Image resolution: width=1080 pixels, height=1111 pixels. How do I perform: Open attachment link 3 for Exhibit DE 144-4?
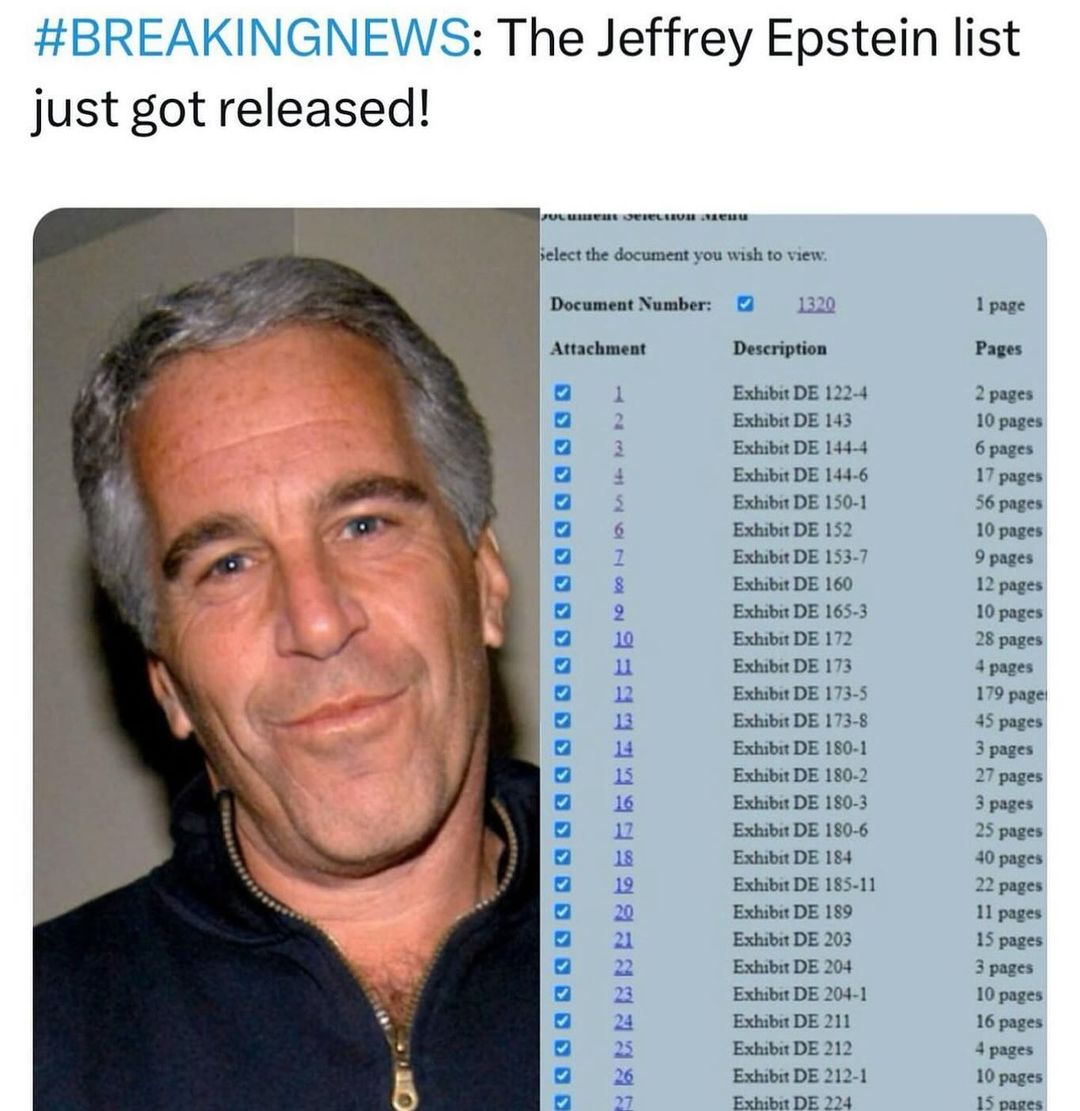click(x=620, y=448)
